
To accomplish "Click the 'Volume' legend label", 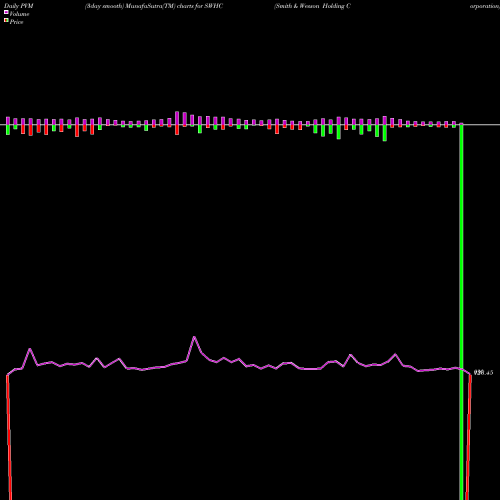I will (x=19, y=14).
